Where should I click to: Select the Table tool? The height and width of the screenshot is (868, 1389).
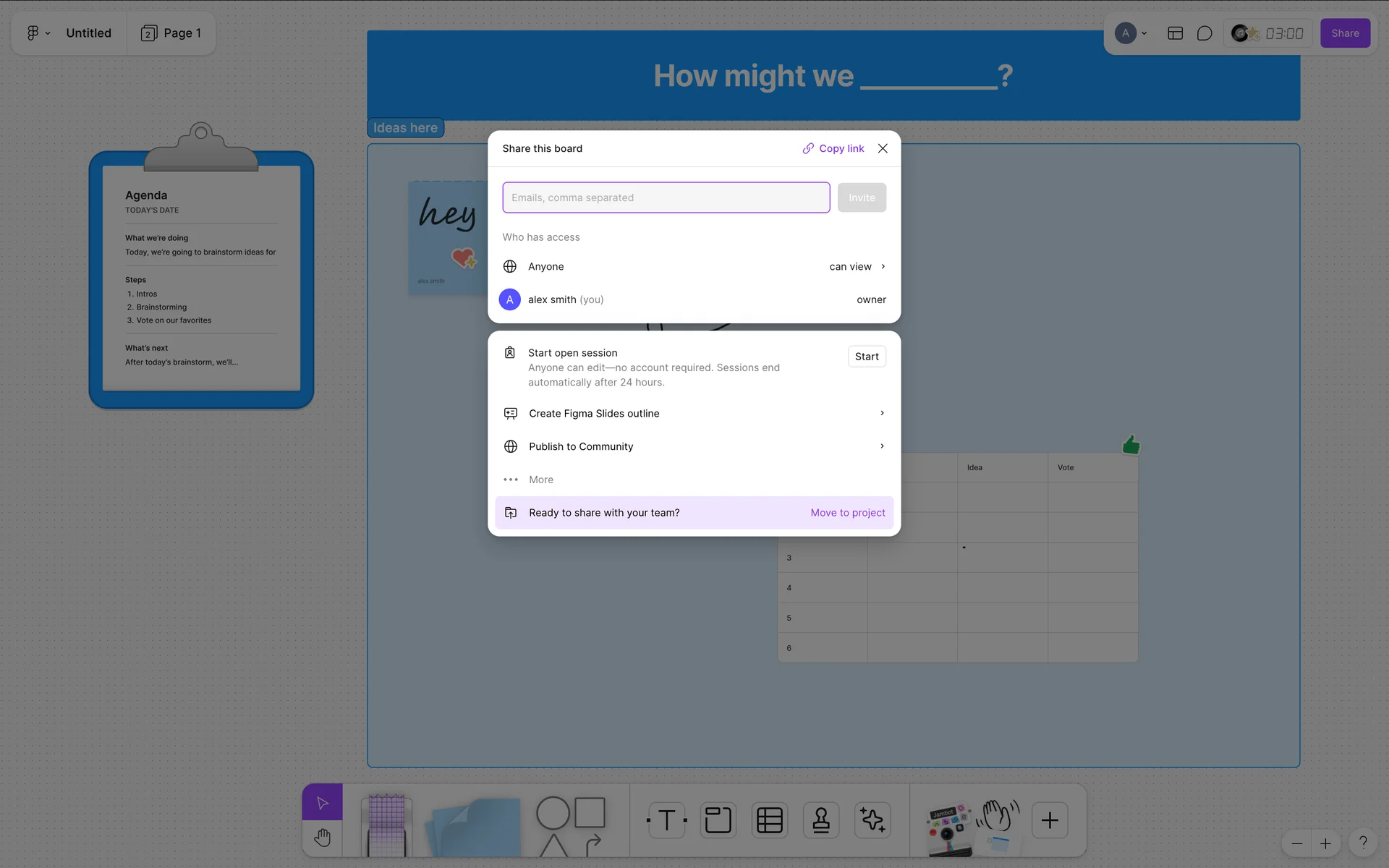click(x=769, y=820)
